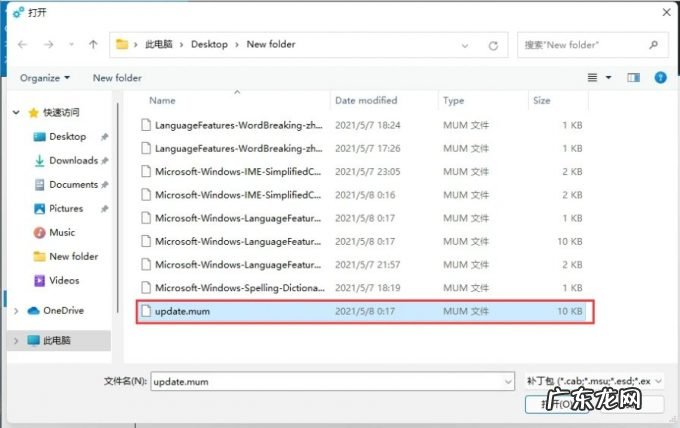Select the Microsoft-Windows-LanguageFeatur file sized 10 KB

pos(362,241)
